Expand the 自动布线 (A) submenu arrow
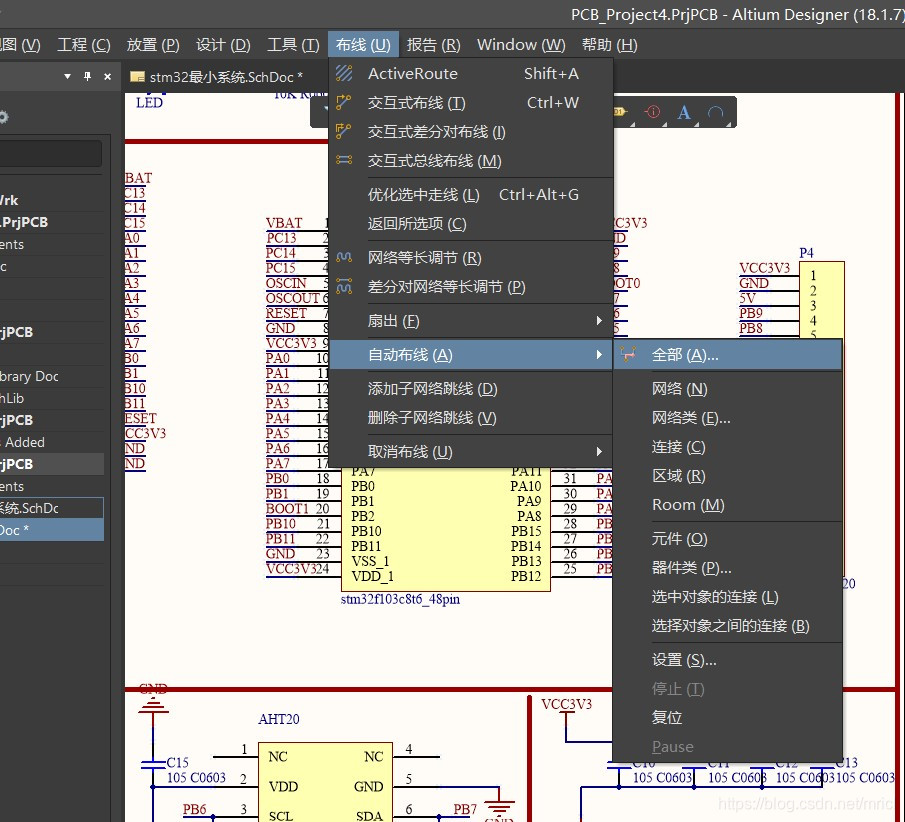This screenshot has width=905, height=822. coord(599,354)
